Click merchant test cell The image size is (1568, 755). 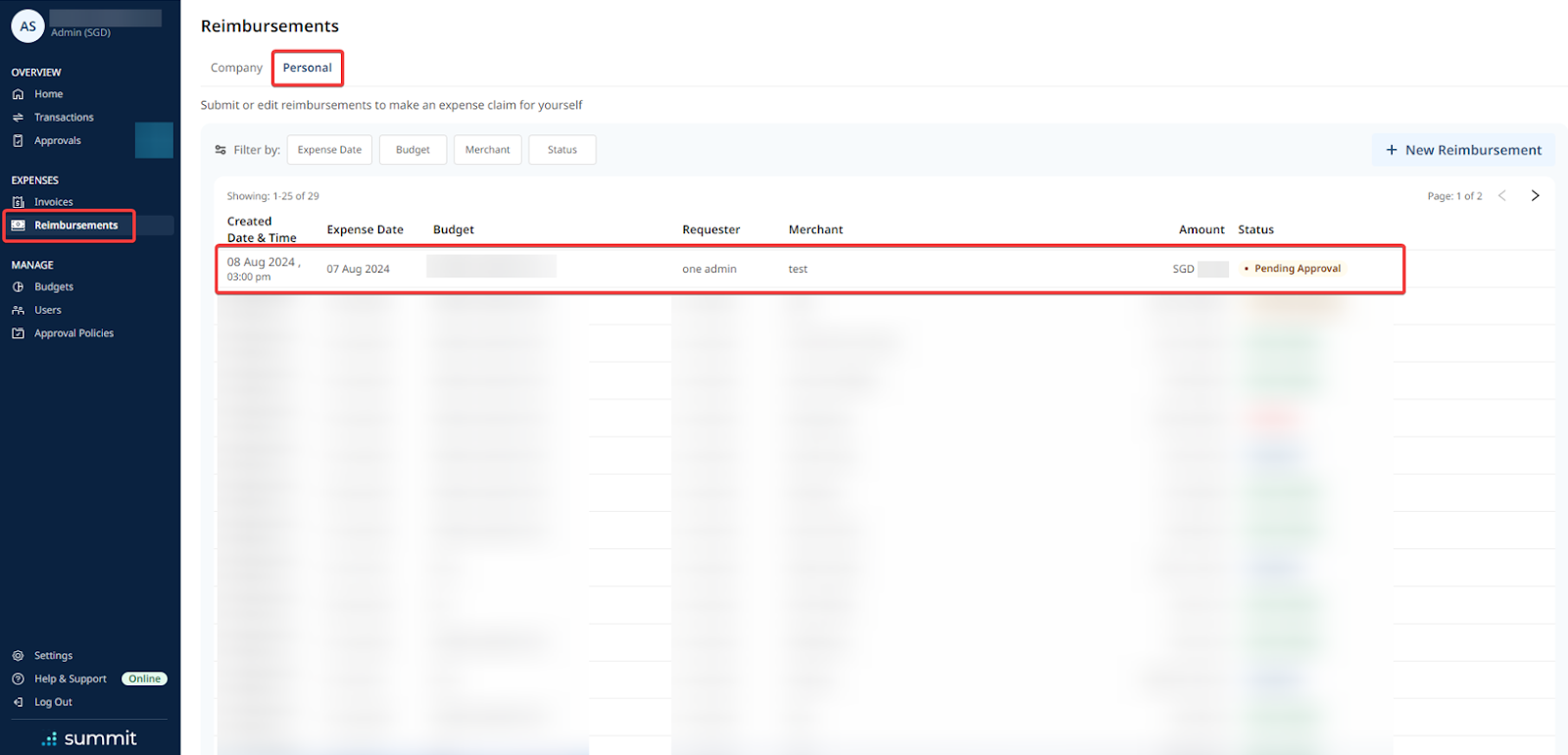point(798,269)
